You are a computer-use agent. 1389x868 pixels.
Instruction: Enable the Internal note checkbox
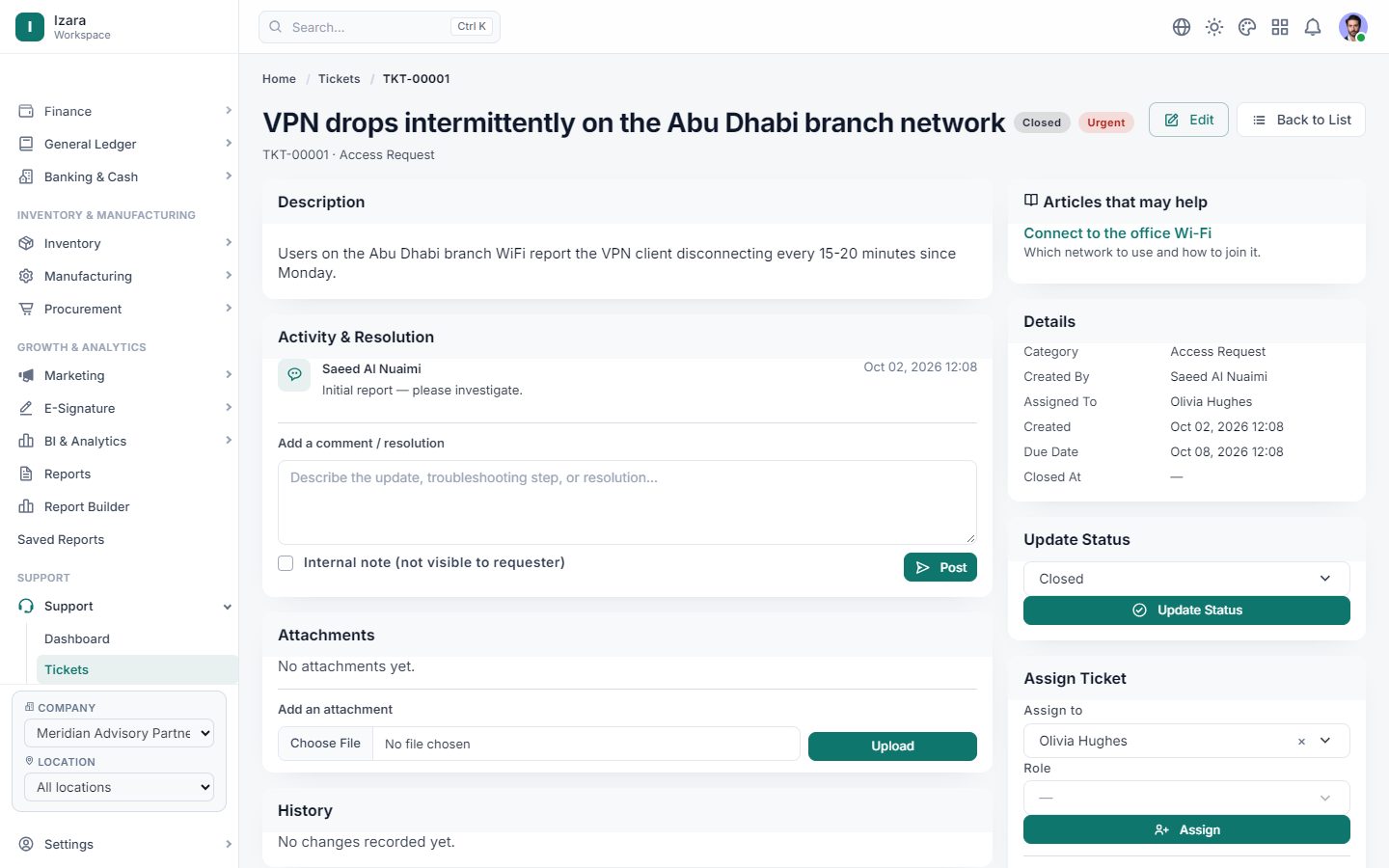coord(286,563)
